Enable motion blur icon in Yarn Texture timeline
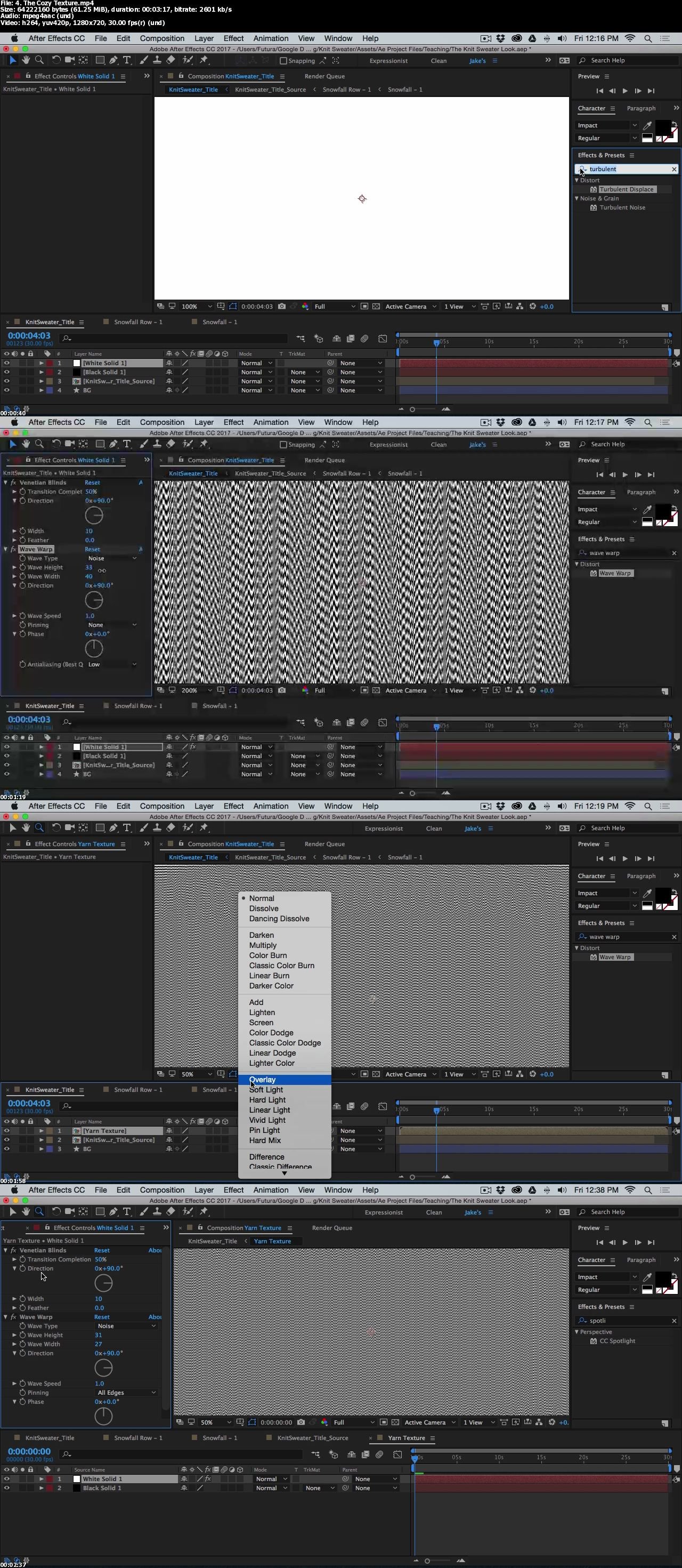 click(380, 1454)
